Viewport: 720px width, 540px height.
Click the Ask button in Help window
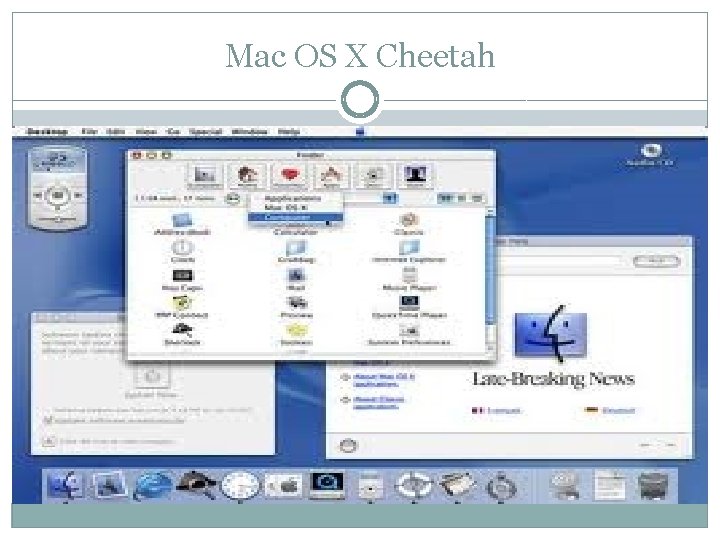click(657, 261)
